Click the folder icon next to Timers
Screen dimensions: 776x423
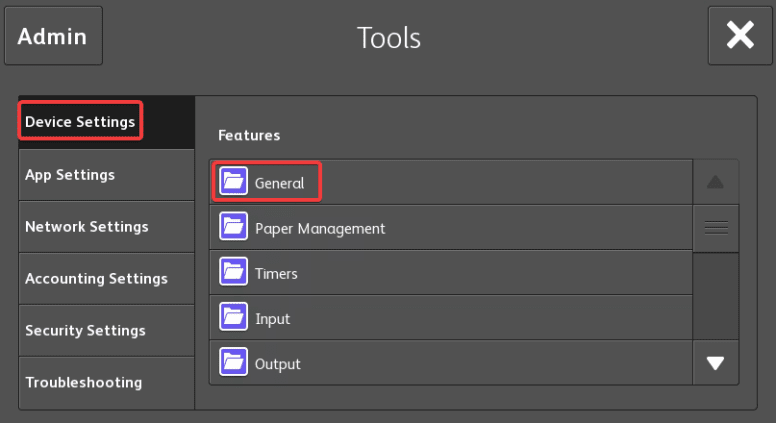coord(233,273)
